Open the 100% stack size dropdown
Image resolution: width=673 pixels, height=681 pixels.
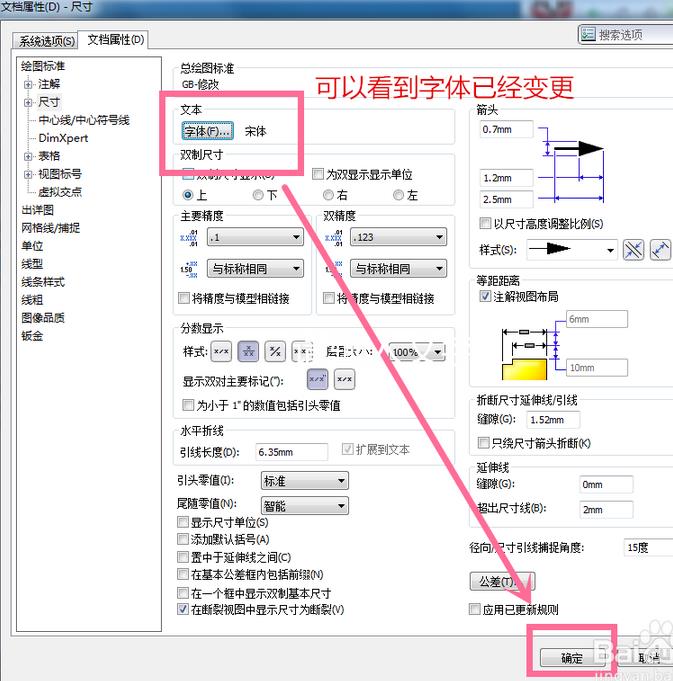pyautogui.click(x=417, y=352)
